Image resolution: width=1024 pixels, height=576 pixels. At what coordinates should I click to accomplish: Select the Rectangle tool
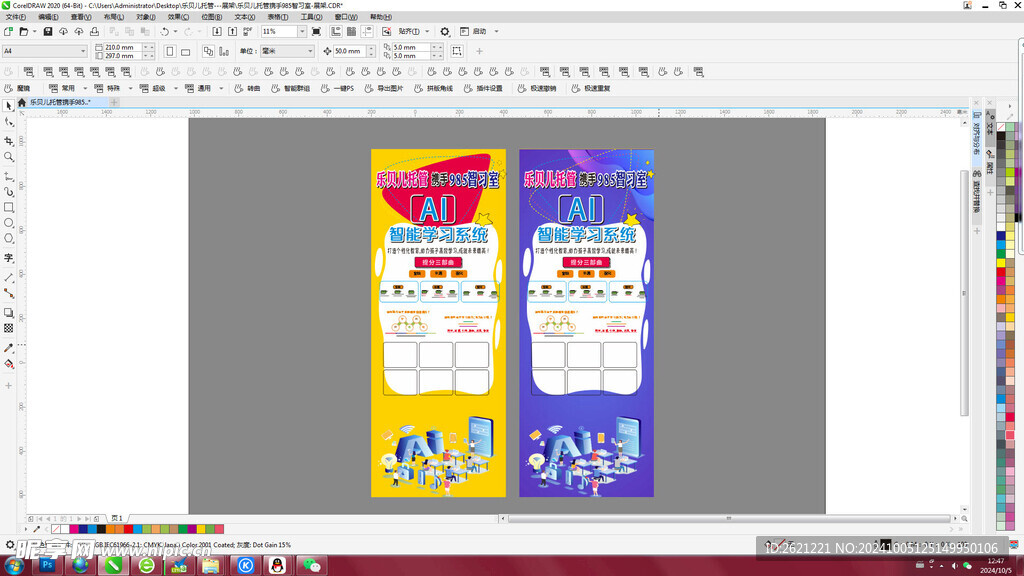click(8, 208)
